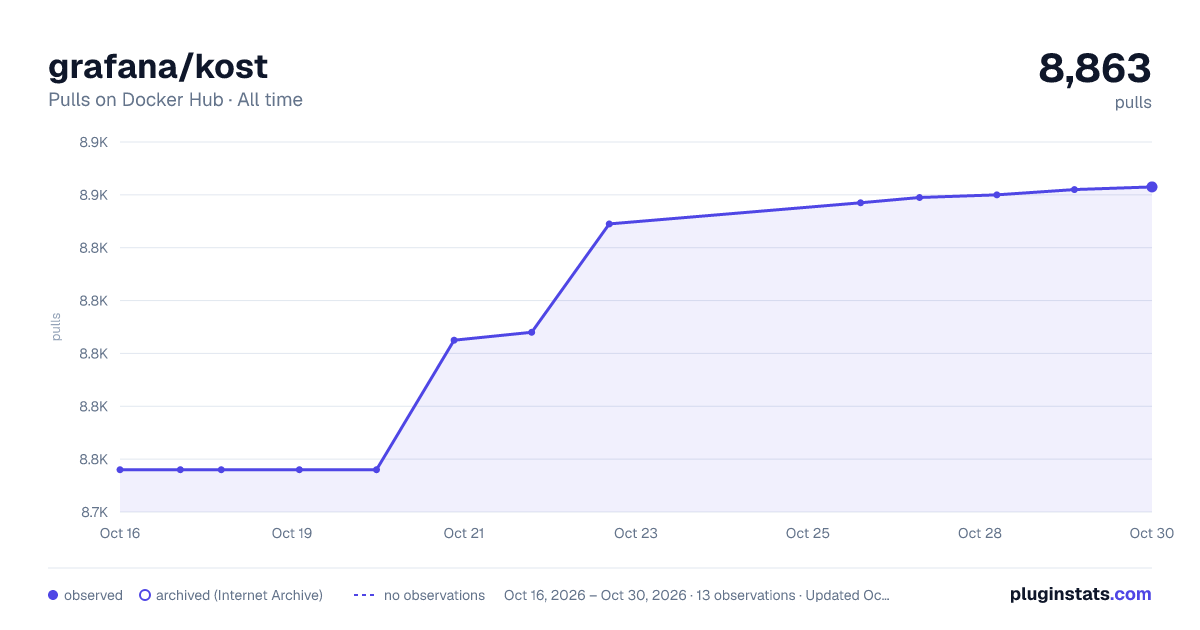Click the 'archived (Internet Archive)' legend label

(x=239, y=595)
